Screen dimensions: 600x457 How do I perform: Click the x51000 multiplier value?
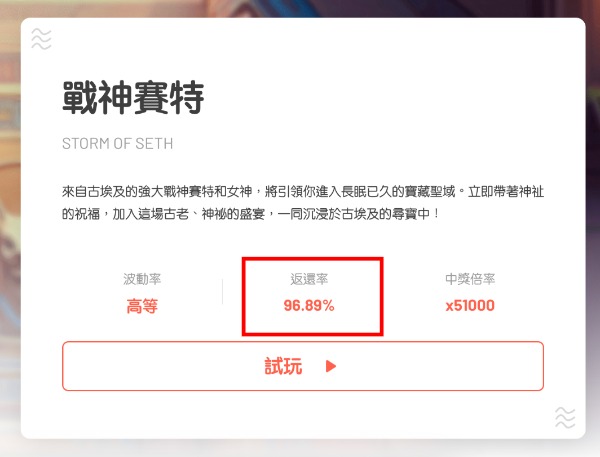[470, 305]
